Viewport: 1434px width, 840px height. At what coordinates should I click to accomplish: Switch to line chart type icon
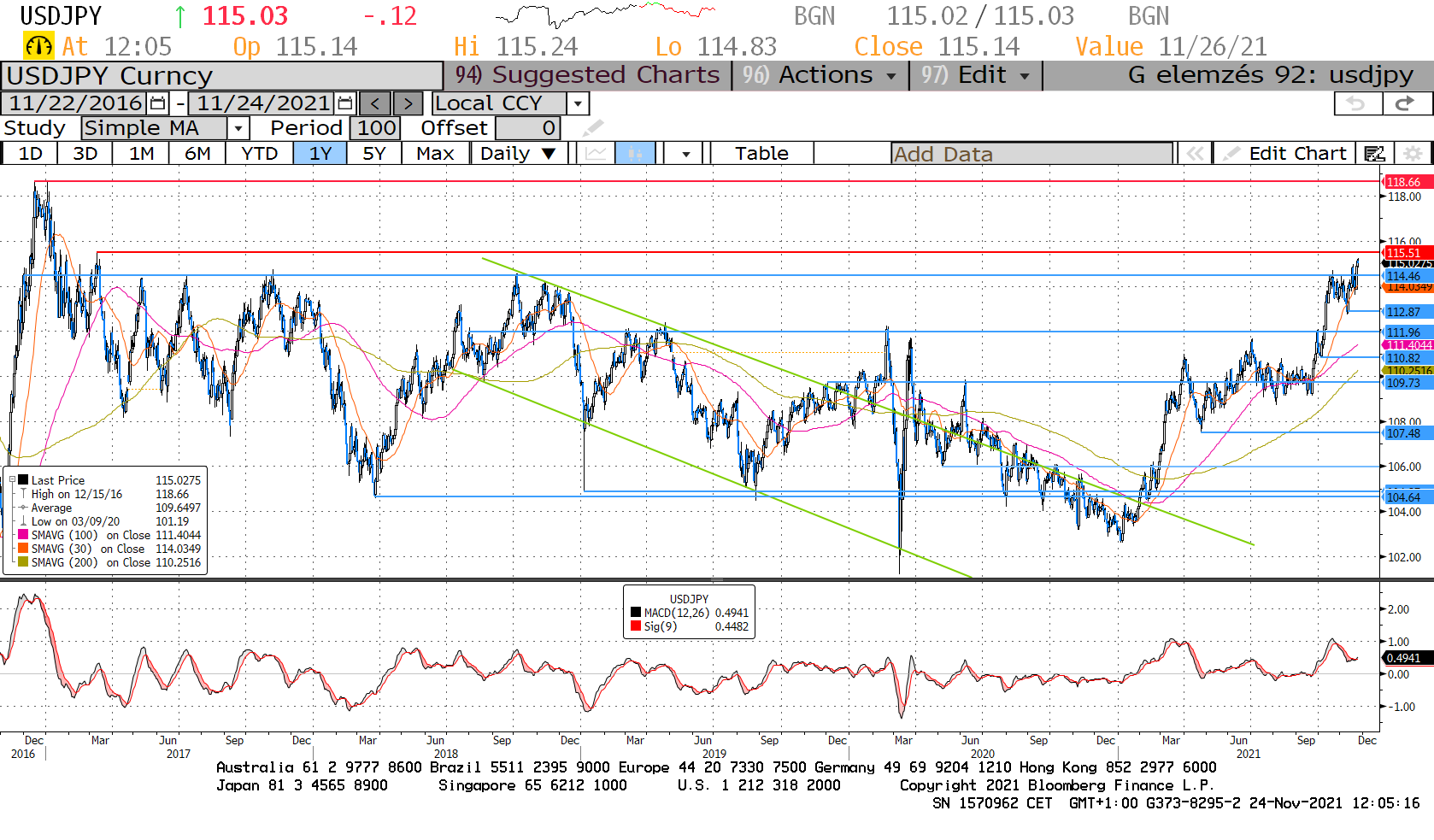point(597,154)
